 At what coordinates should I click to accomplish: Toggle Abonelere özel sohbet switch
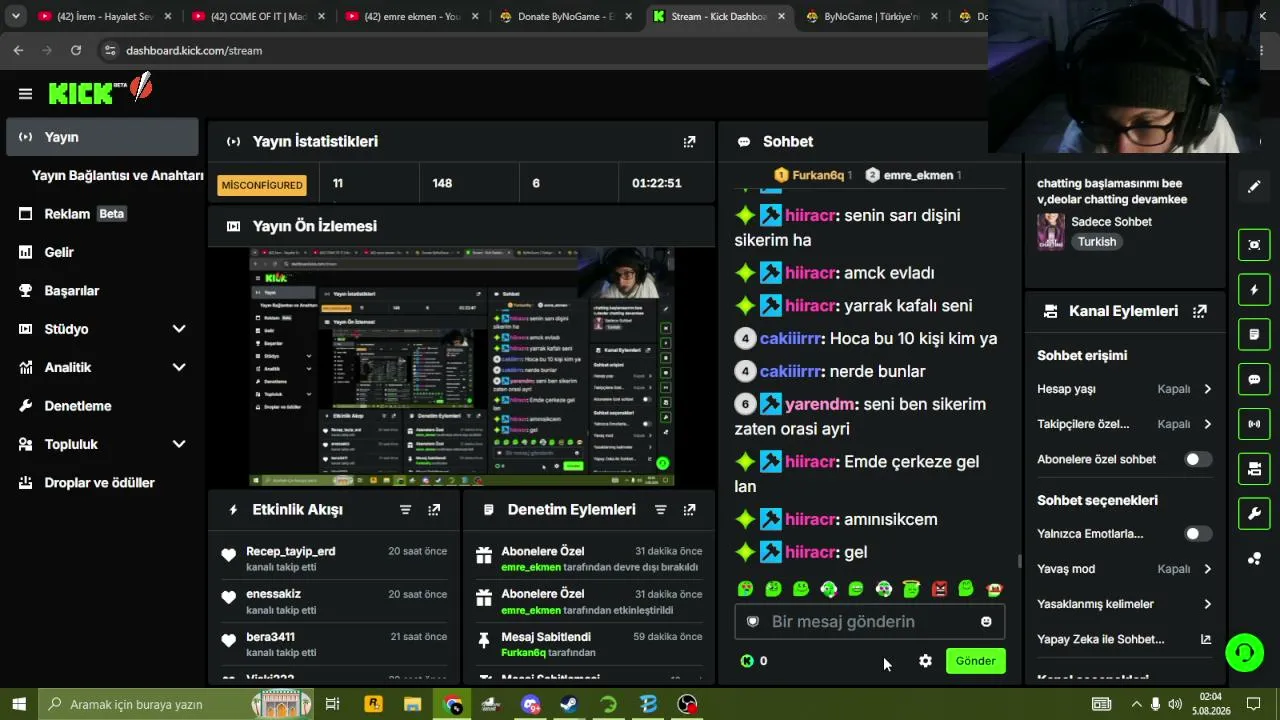[x=1197, y=460]
